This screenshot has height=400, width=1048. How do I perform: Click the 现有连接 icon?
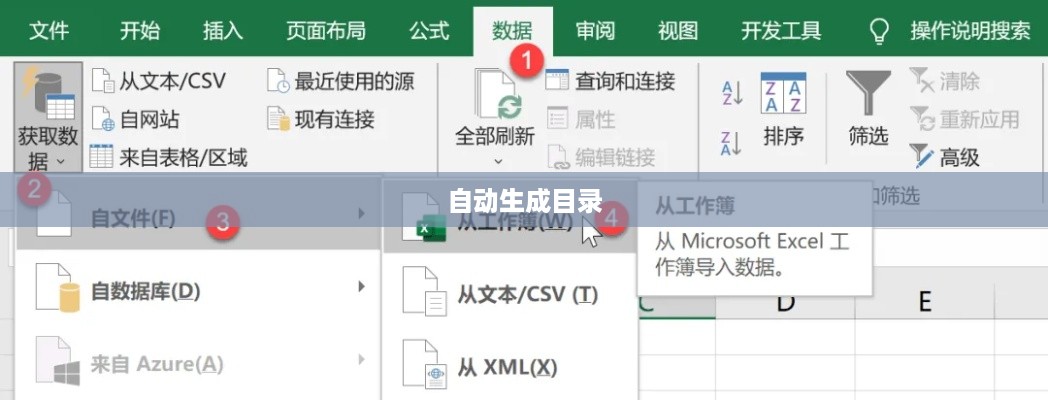[277, 120]
